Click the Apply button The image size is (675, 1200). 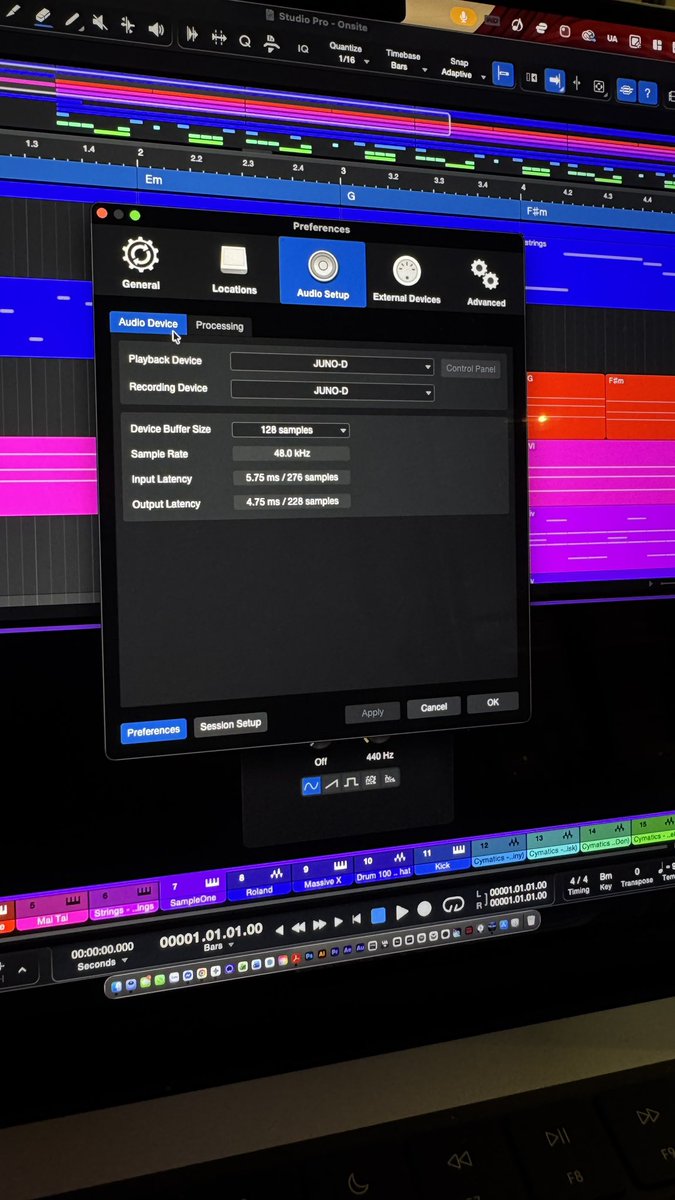[x=373, y=713]
